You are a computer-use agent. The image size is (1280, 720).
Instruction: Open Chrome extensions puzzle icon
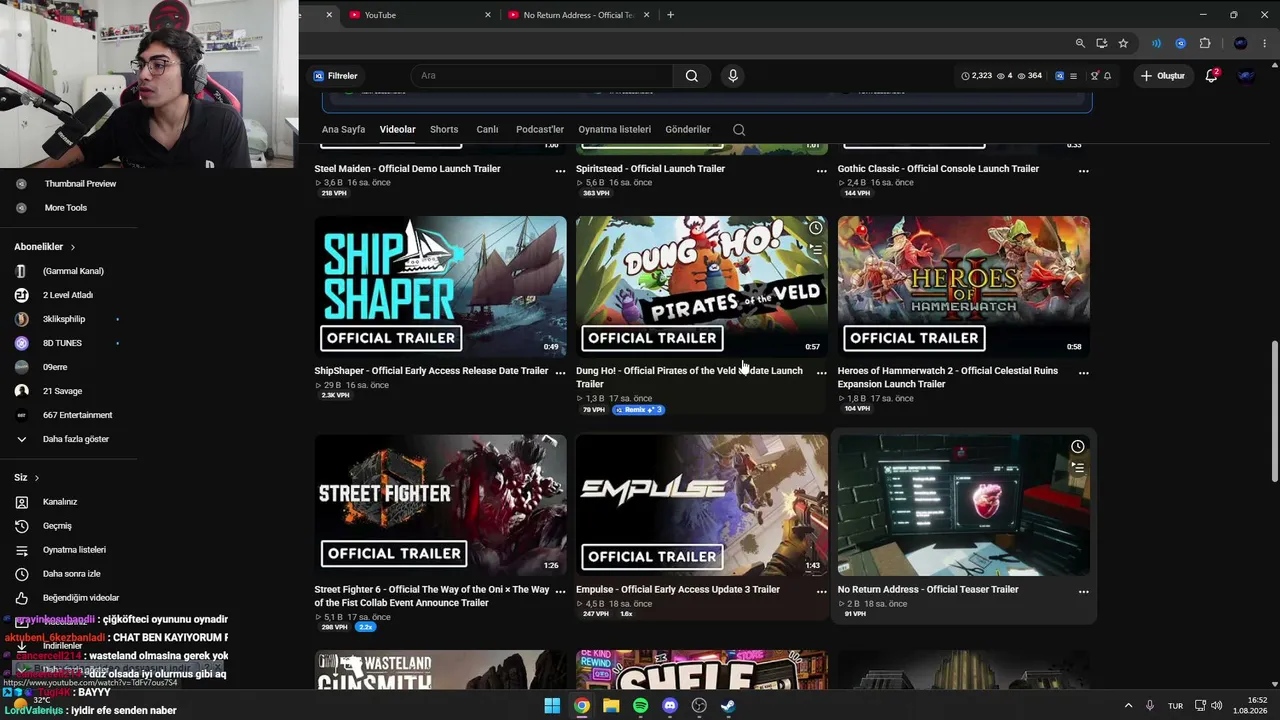pyautogui.click(x=1205, y=44)
